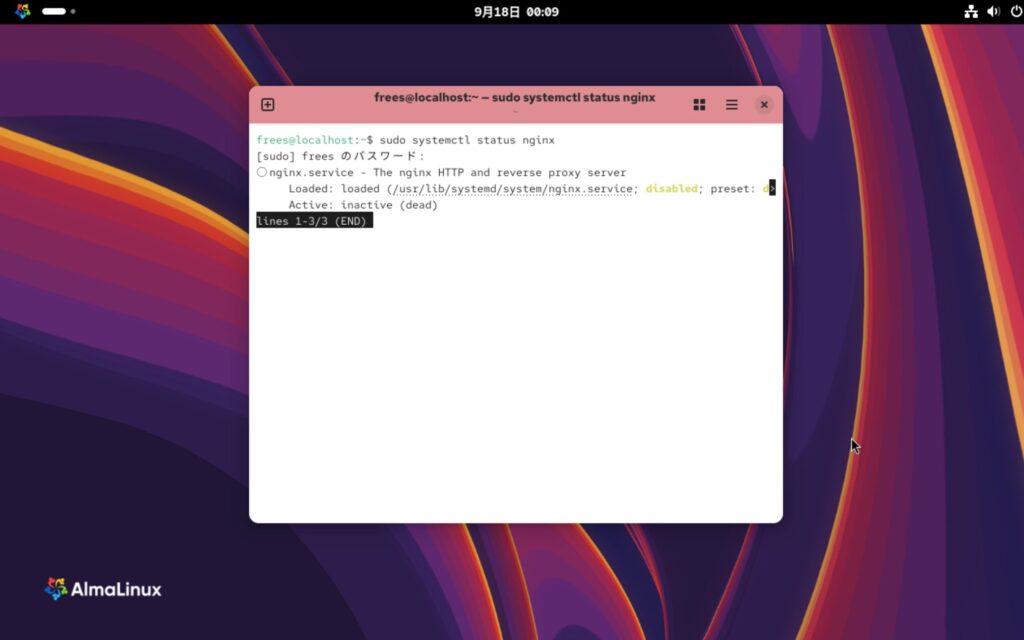Close the terminal window

tap(764, 105)
